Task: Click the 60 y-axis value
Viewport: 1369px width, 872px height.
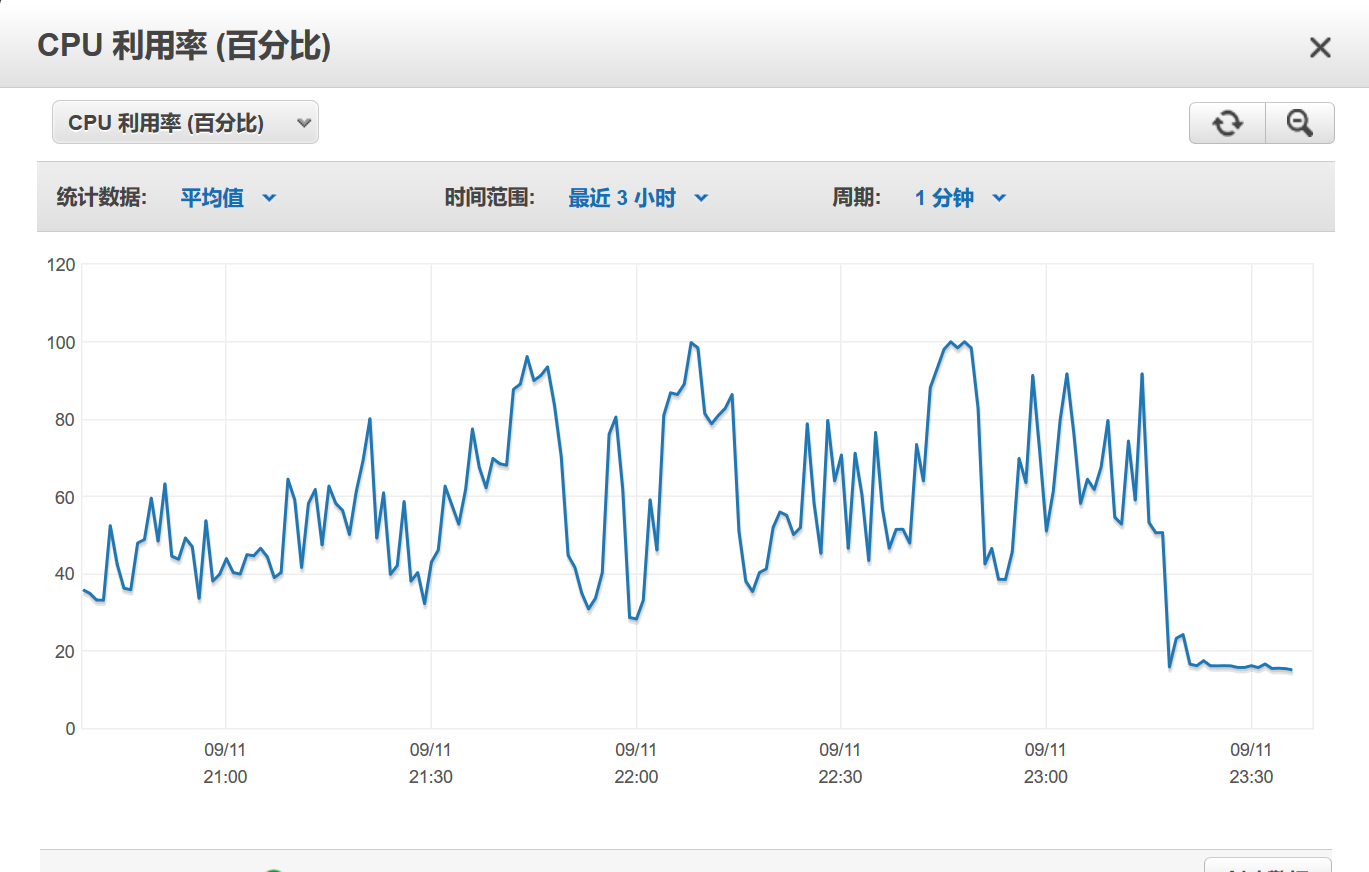Action: point(66,497)
